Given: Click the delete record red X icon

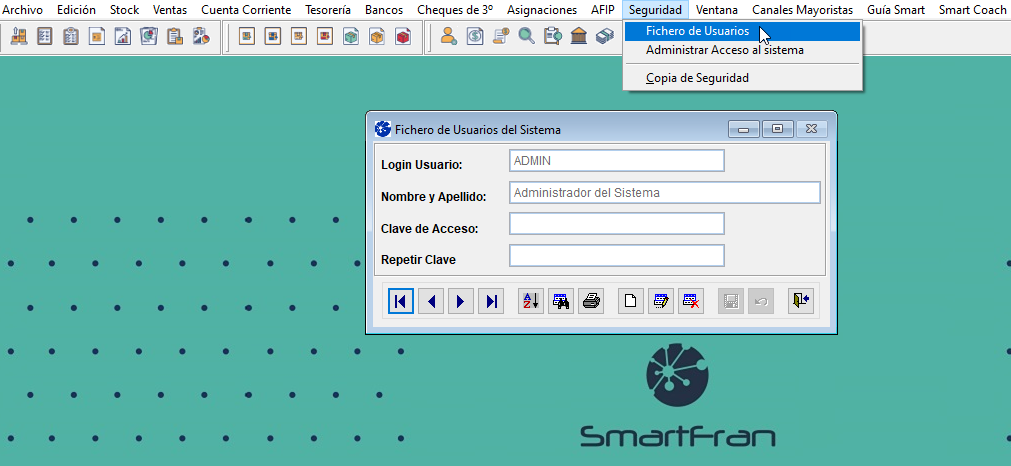Looking at the screenshot, I should click(691, 301).
